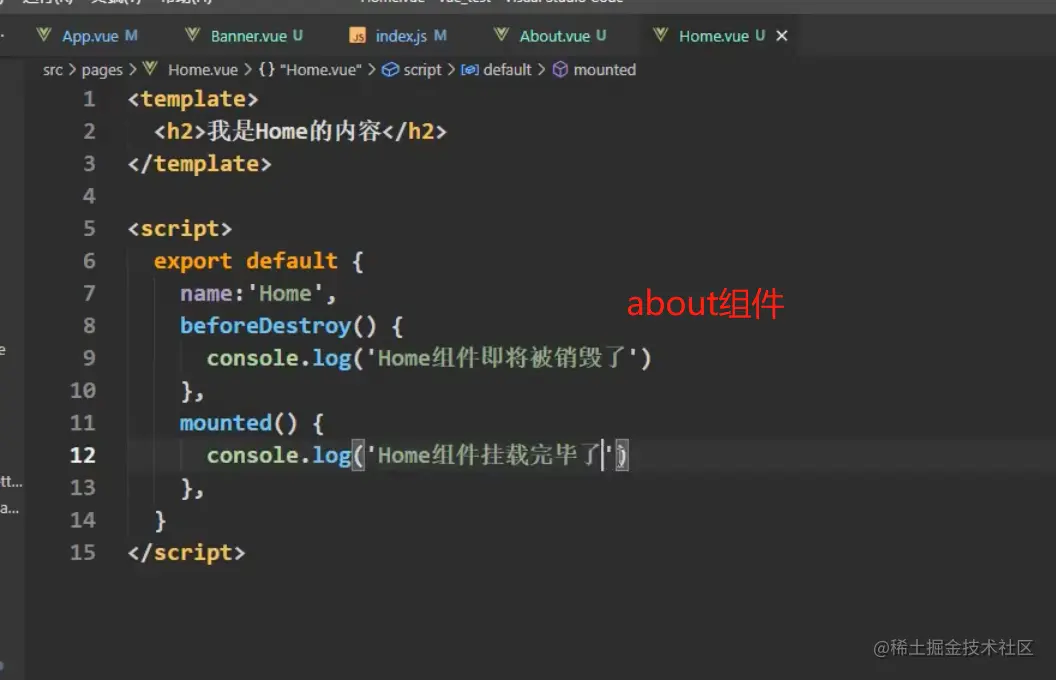
Task: Expand chevron after pages in breadcrumb
Action: 132,70
